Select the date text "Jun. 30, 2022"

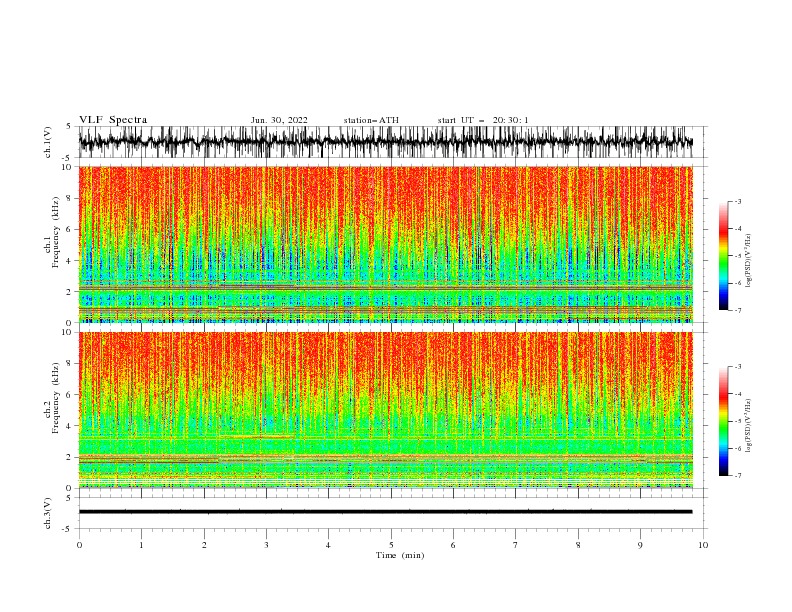pos(279,120)
